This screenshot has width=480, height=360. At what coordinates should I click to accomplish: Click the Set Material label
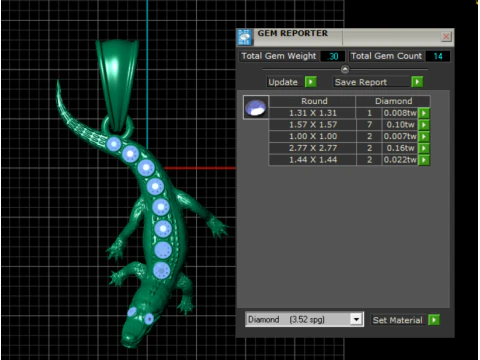coord(397,320)
